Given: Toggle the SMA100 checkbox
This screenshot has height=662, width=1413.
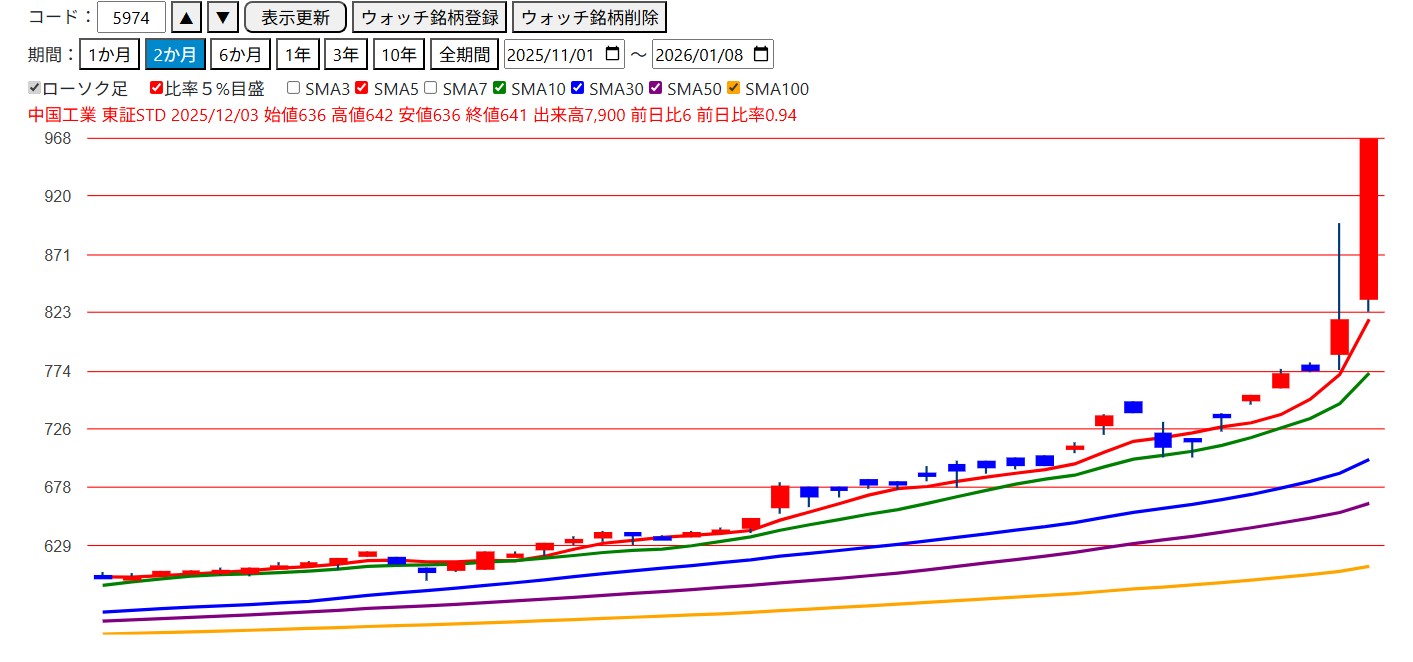Looking at the screenshot, I should click(x=734, y=88).
